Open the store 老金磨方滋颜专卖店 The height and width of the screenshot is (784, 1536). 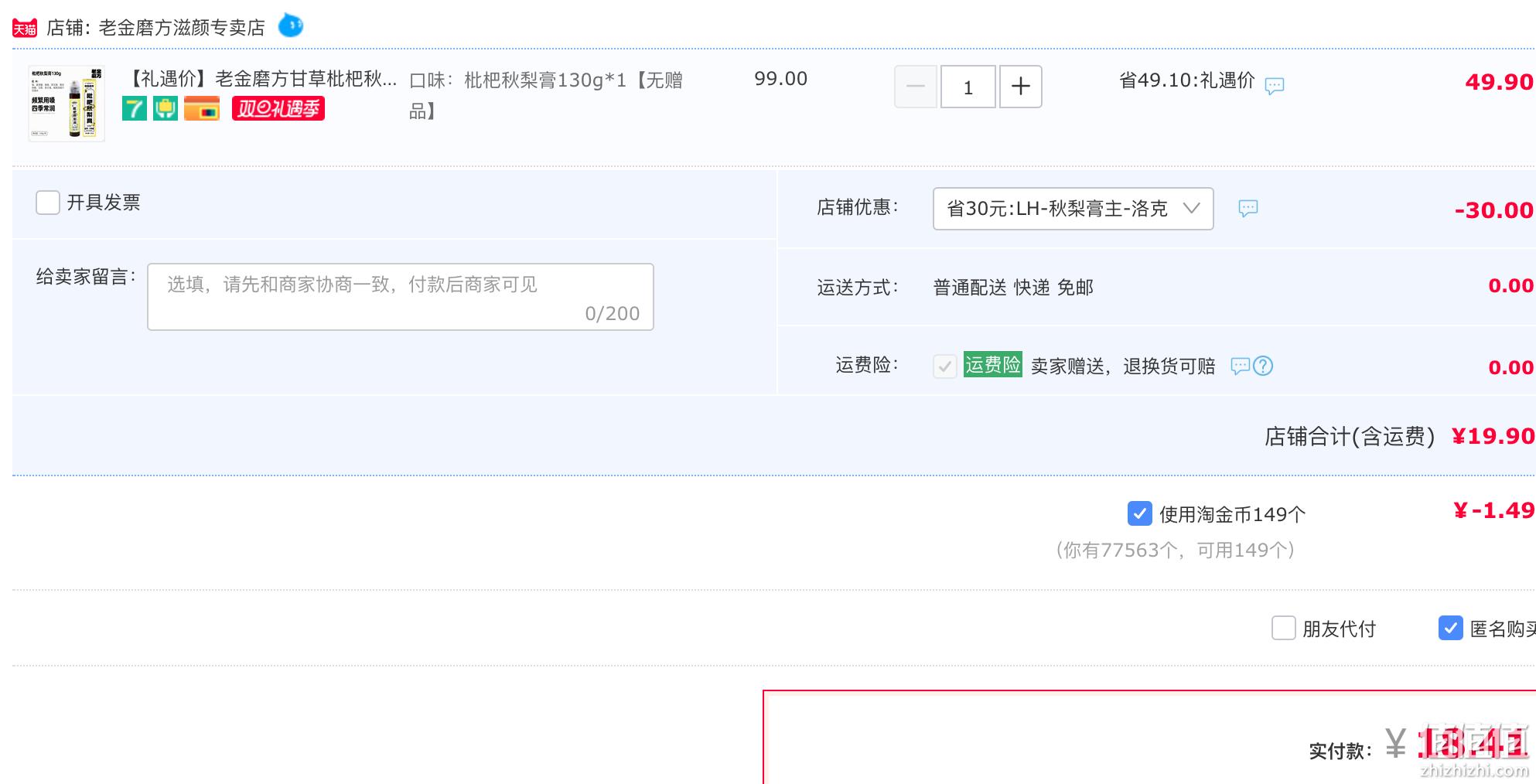(182, 28)
